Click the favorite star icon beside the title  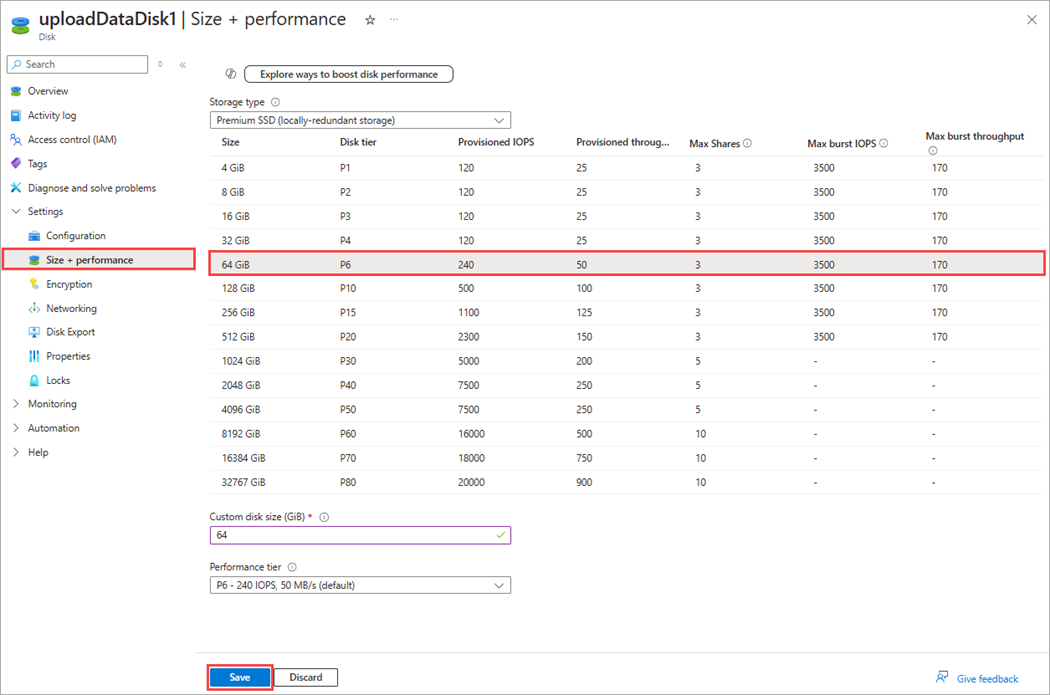click(370, 20)
